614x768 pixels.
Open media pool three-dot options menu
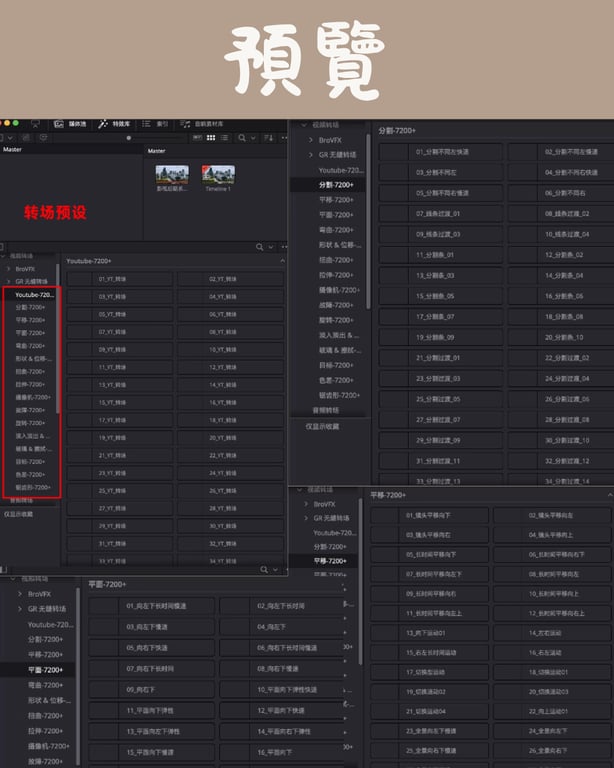click(284, 138)
